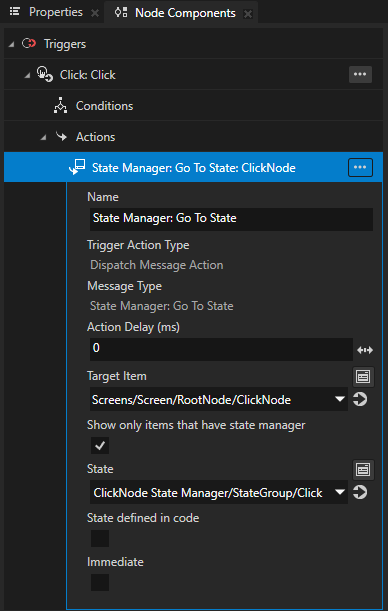Click the Triggers heading text
This screenshot has height=611, width=388.
[65, 44]
